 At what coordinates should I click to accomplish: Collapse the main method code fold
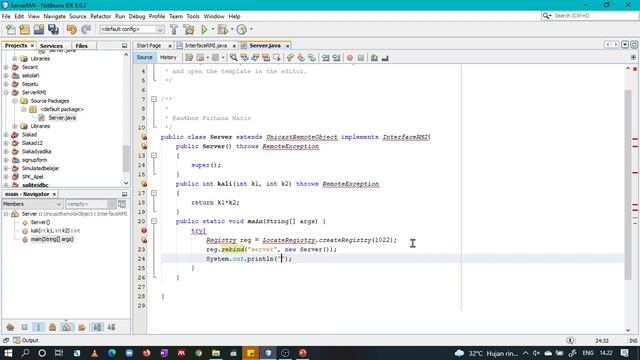click(x=154, y=221)
